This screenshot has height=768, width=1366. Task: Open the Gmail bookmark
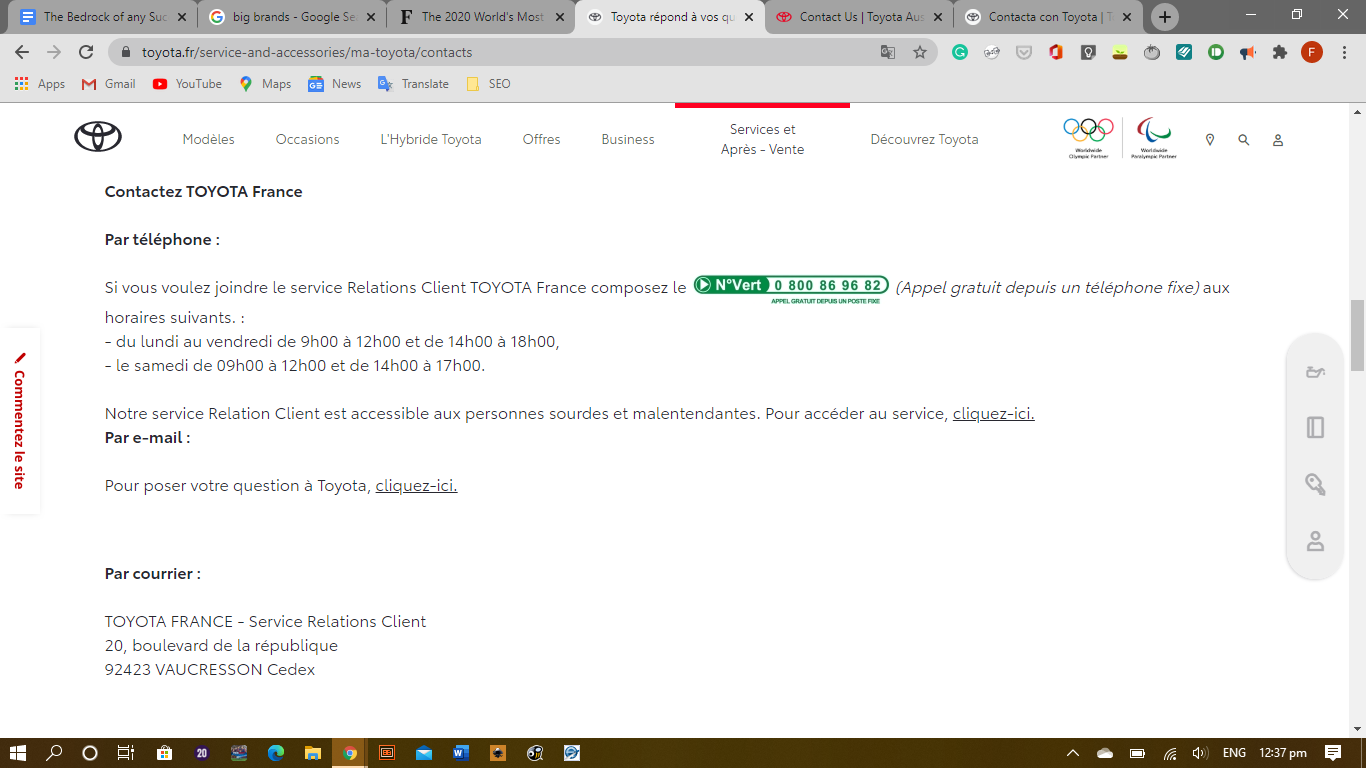[x=108, y=84]
